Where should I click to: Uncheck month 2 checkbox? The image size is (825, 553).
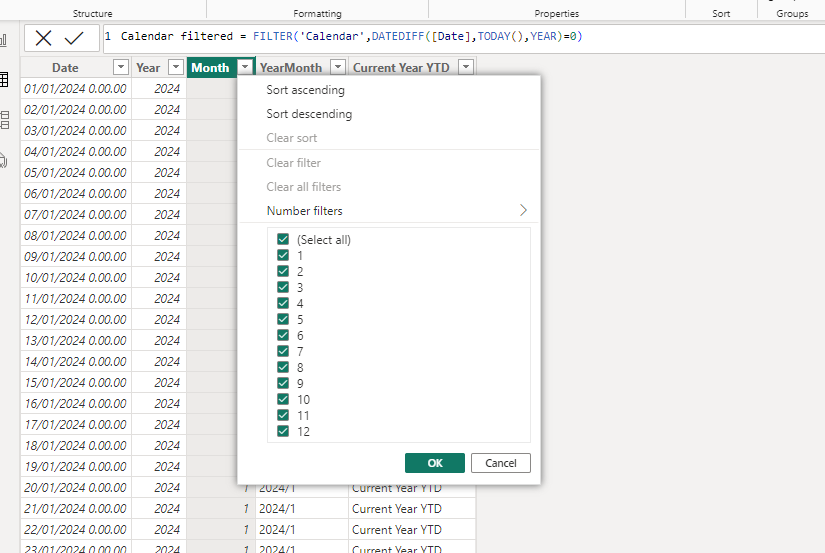pyautogui.click(x=283, y=272)
